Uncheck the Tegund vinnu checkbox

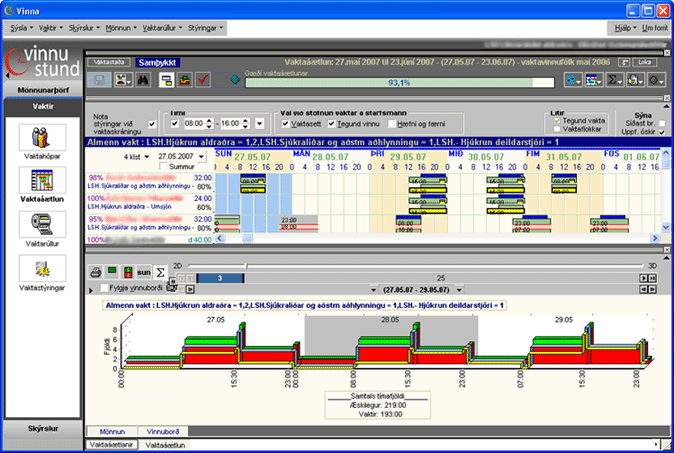331,124
